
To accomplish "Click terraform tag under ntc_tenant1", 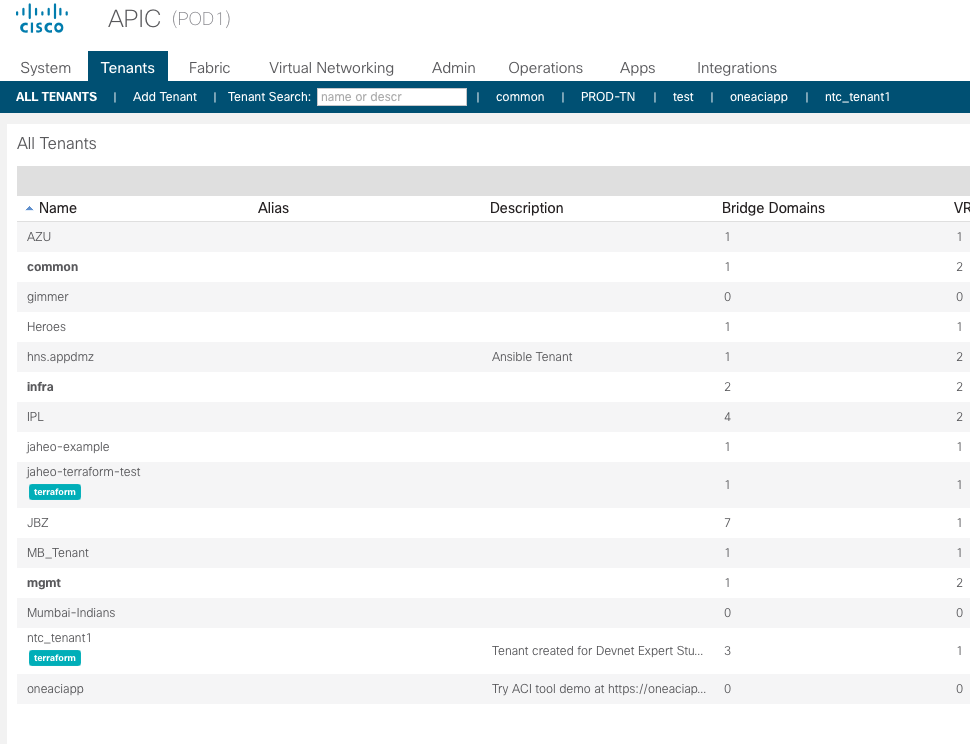I will (x=55, y=658).
